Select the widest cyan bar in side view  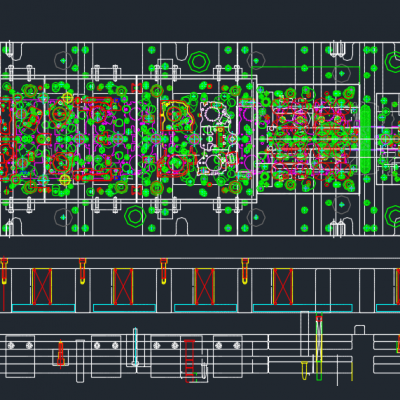coord(303,308)
